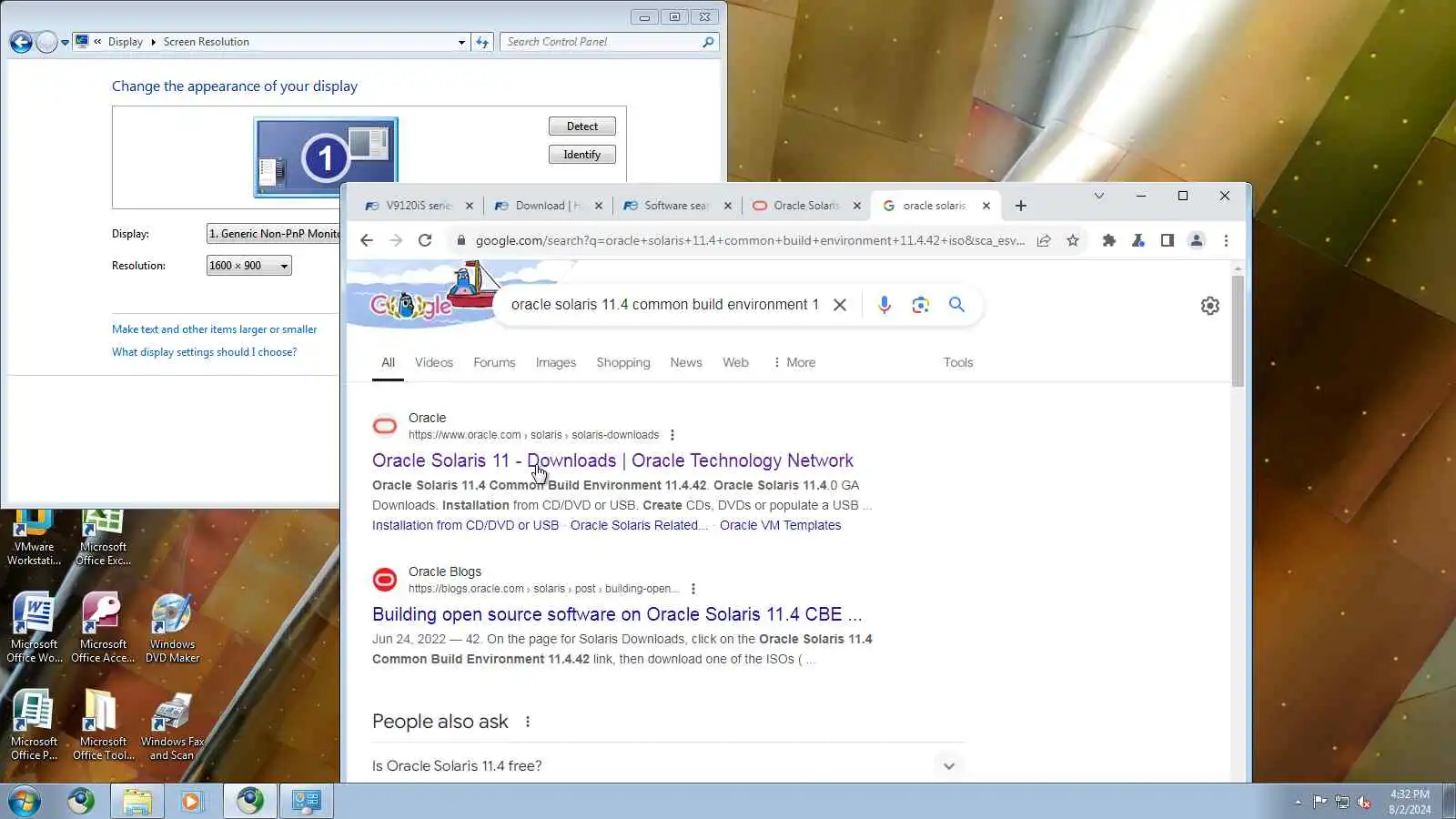This screenshot has height=819, width=1456.
Task: Click the Control Panel refresh button
Action: click(482, 42)
